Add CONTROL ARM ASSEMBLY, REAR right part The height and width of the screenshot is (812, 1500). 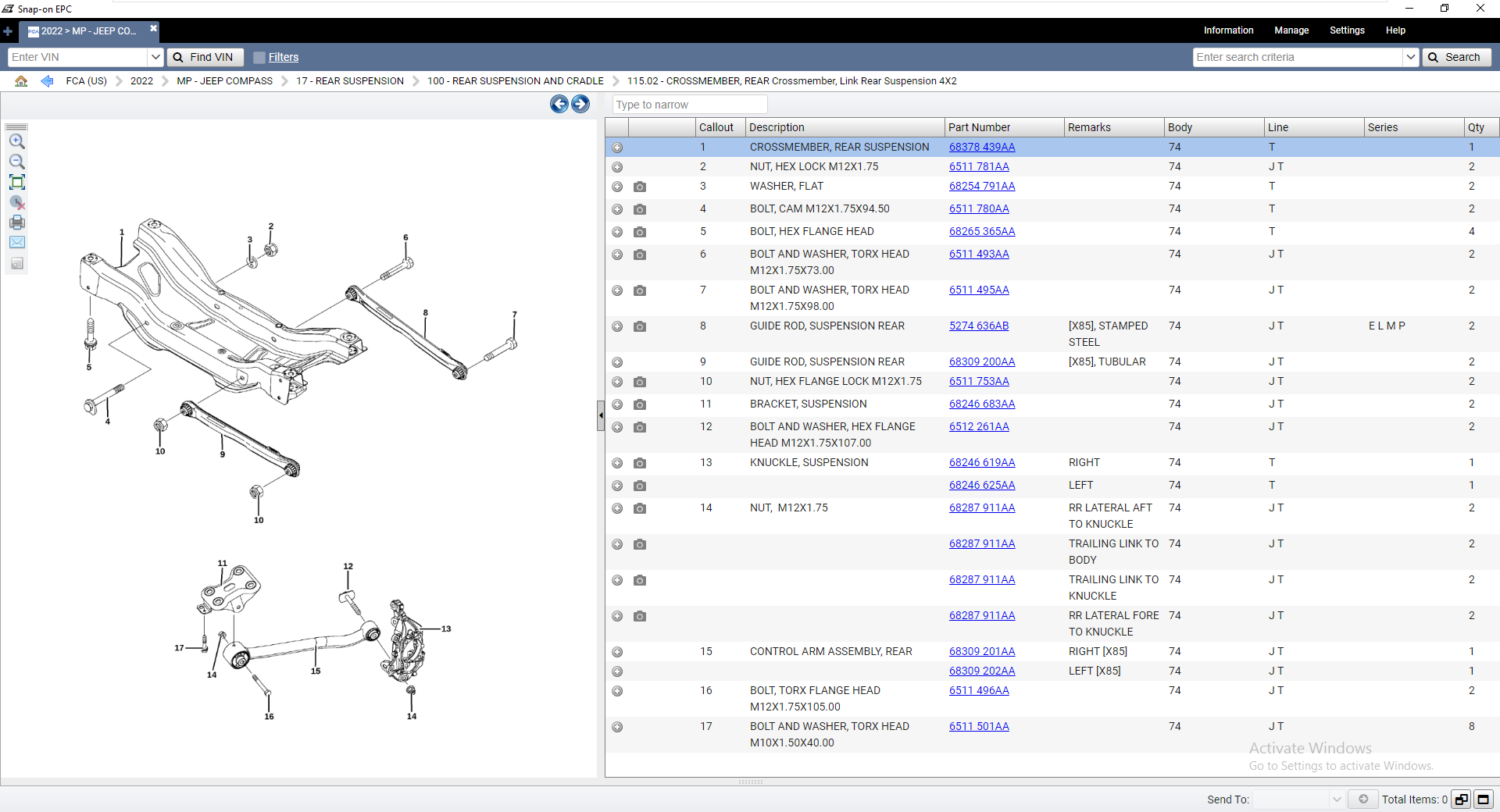click(x=617, y=652)
